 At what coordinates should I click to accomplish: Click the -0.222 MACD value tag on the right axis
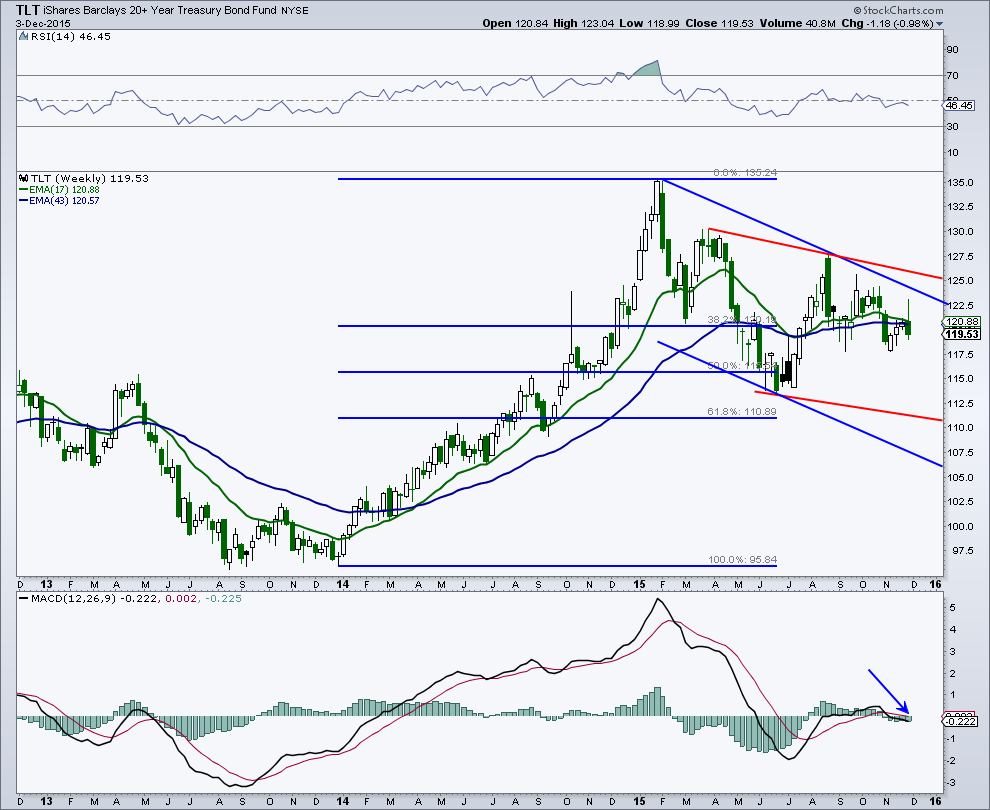click(960, 721)
